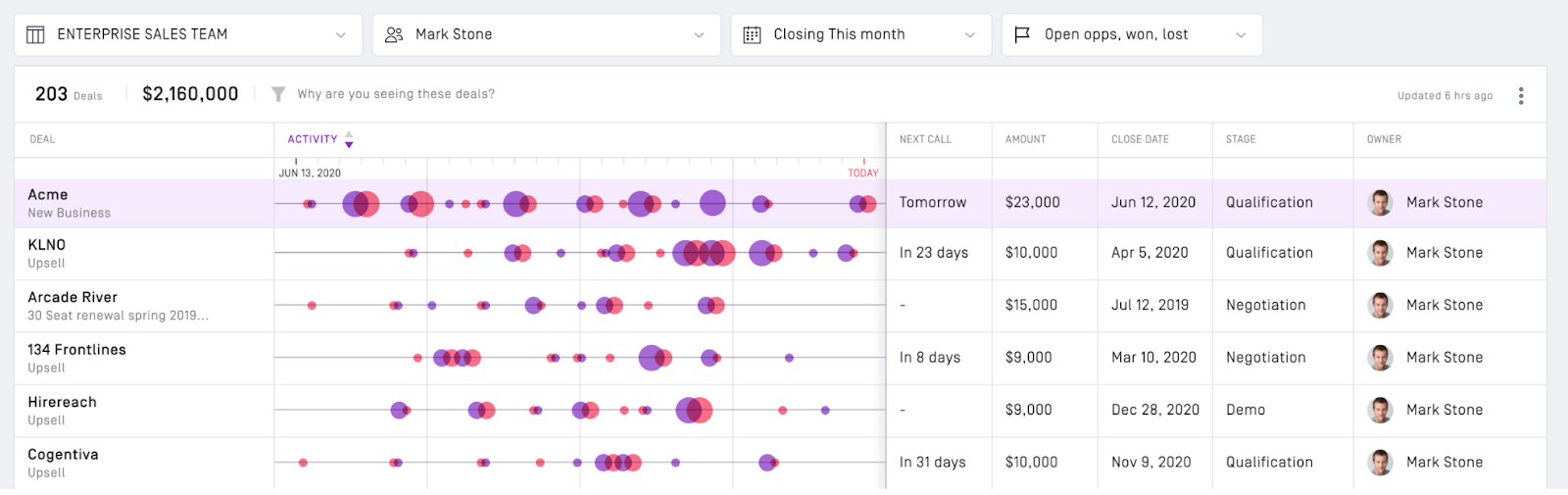Screen dimensions: 1568x495
Task: Click the TODAY marker on timeline
Action: coord(863,173)
